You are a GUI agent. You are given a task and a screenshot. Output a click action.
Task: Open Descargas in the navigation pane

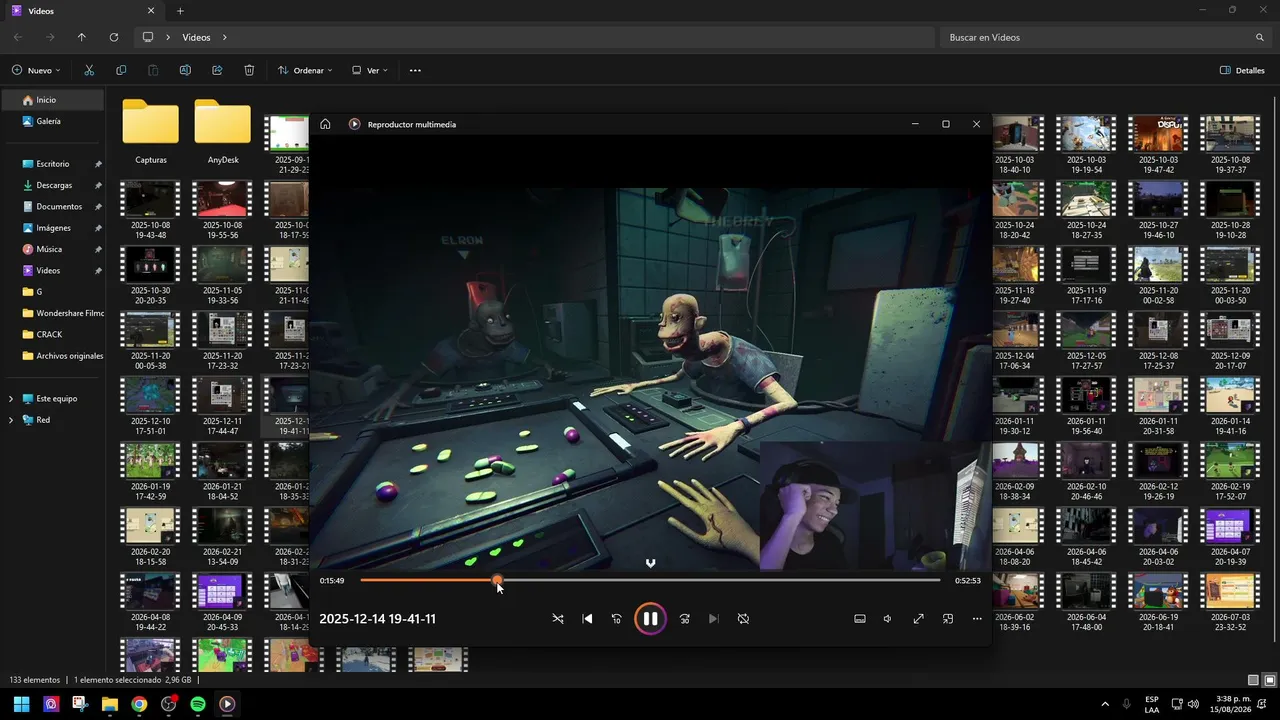coord(52,185)
